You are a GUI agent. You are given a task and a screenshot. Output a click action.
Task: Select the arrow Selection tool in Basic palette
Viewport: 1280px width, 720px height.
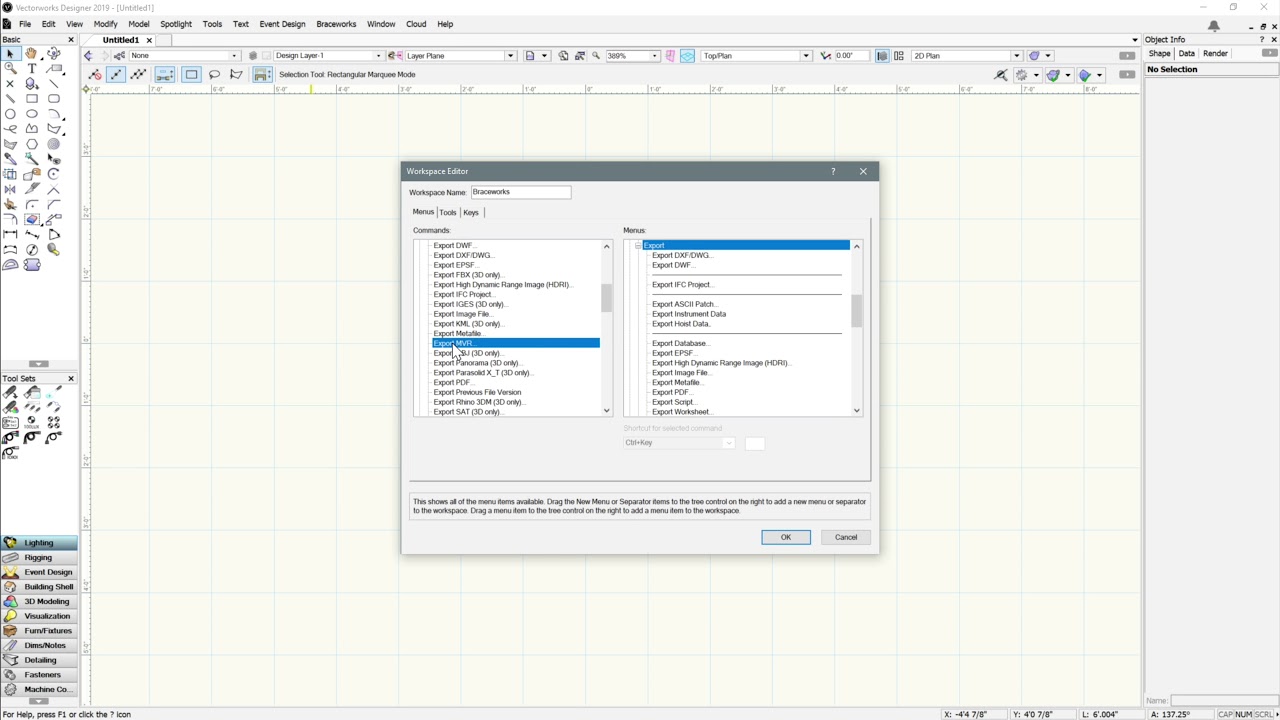[x=10, y=54]
